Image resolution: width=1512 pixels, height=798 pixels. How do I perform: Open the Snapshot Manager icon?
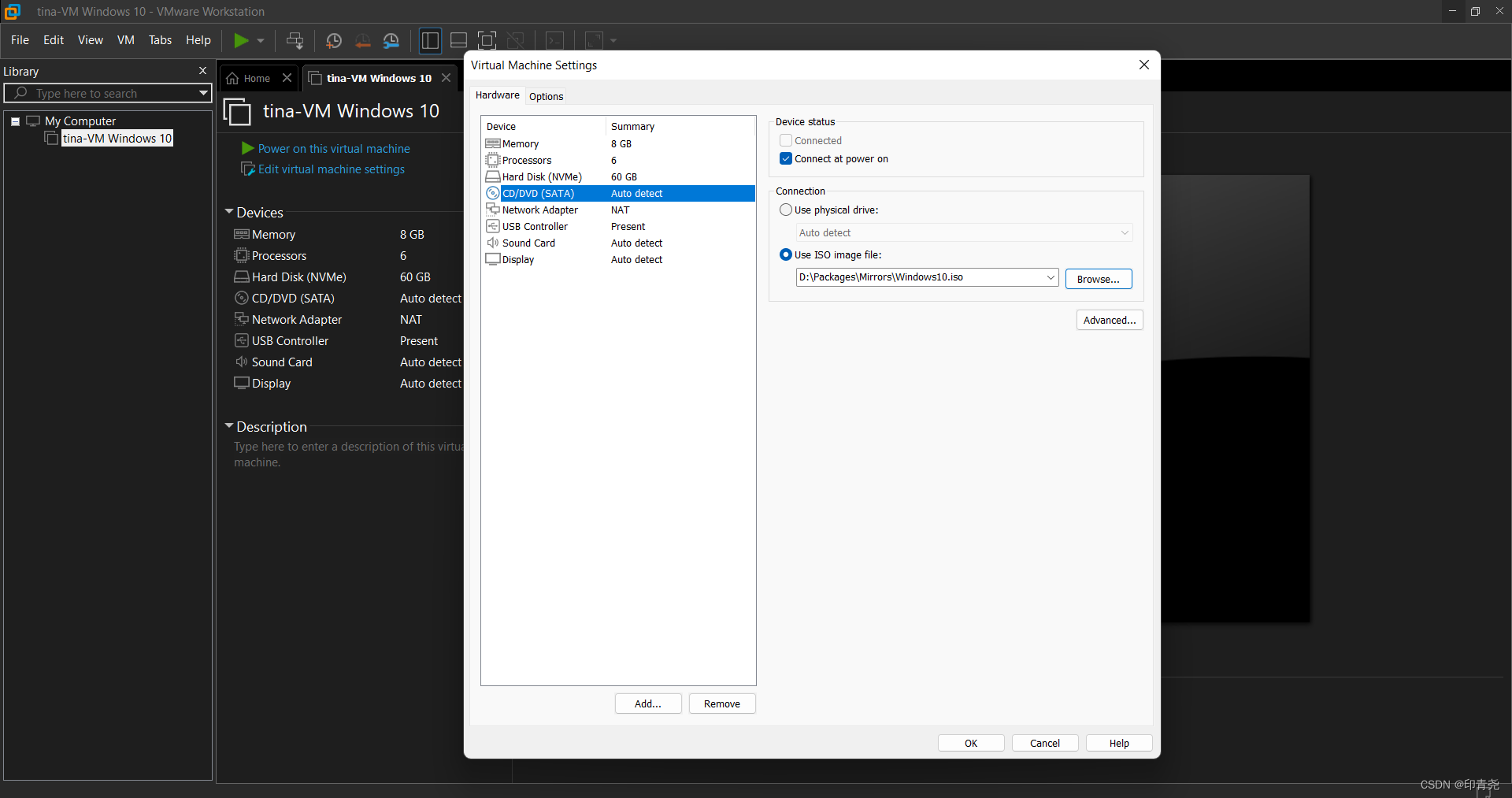[x=391, y=40]
